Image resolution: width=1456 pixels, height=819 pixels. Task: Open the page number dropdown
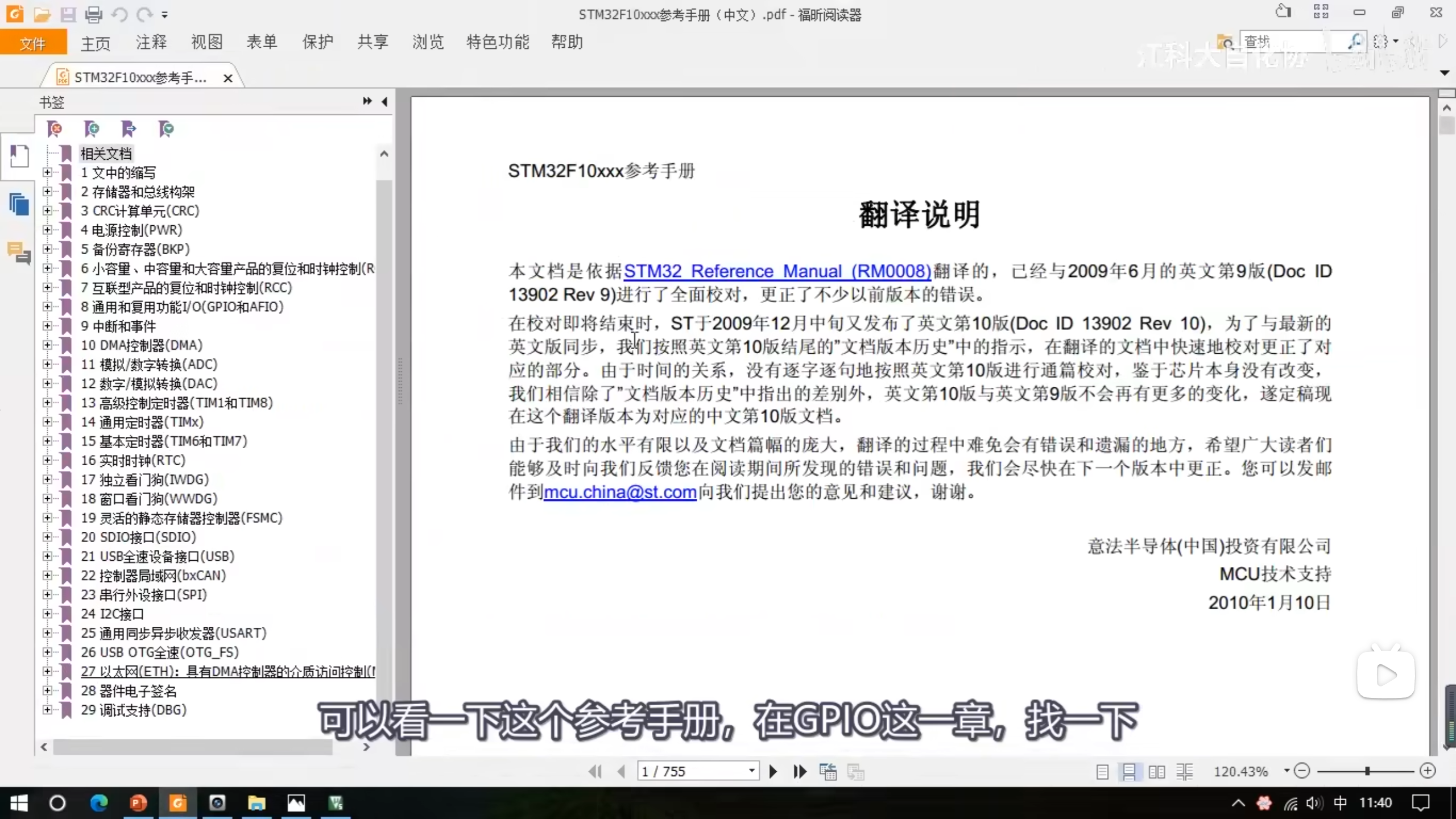[x=751, y=771]
